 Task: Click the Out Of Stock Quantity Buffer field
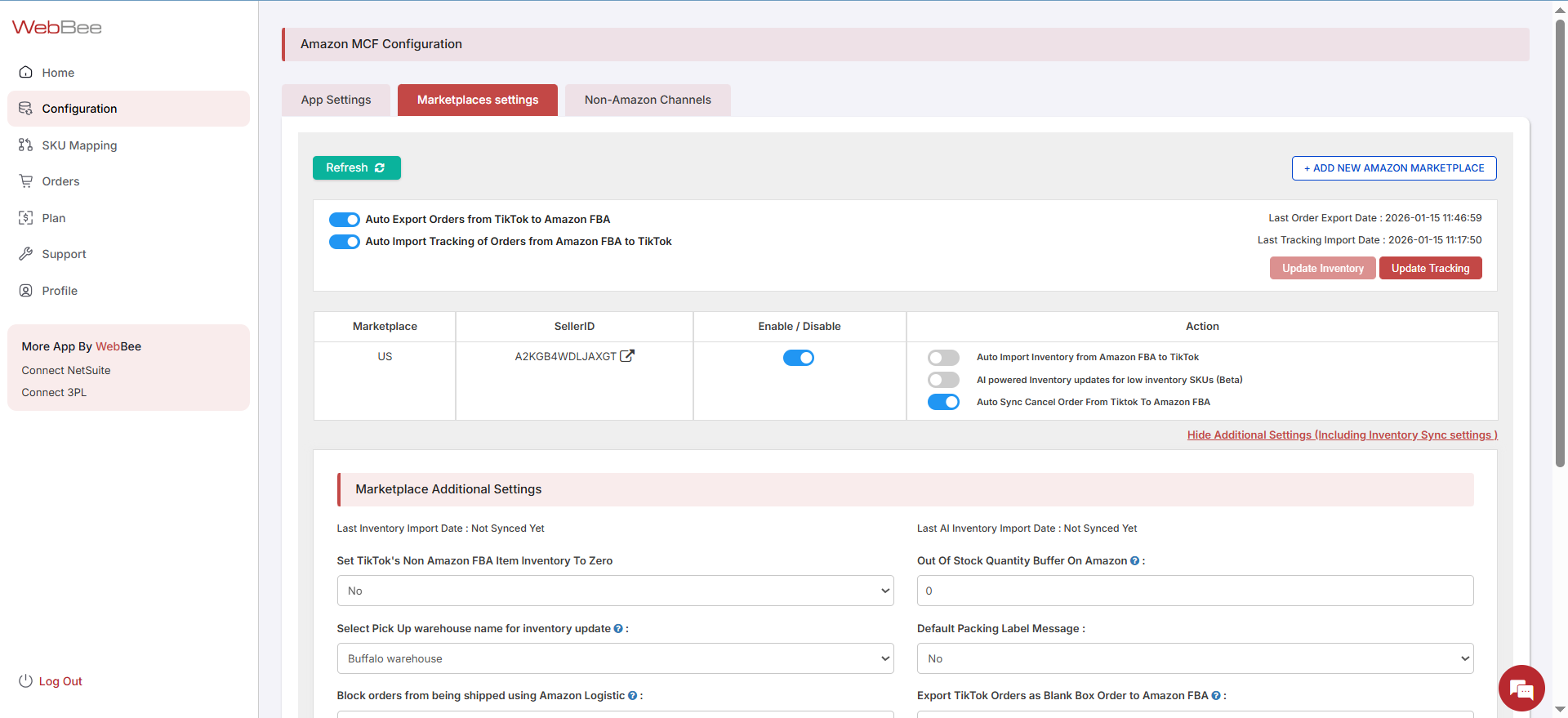click(x=1195, y=591)
